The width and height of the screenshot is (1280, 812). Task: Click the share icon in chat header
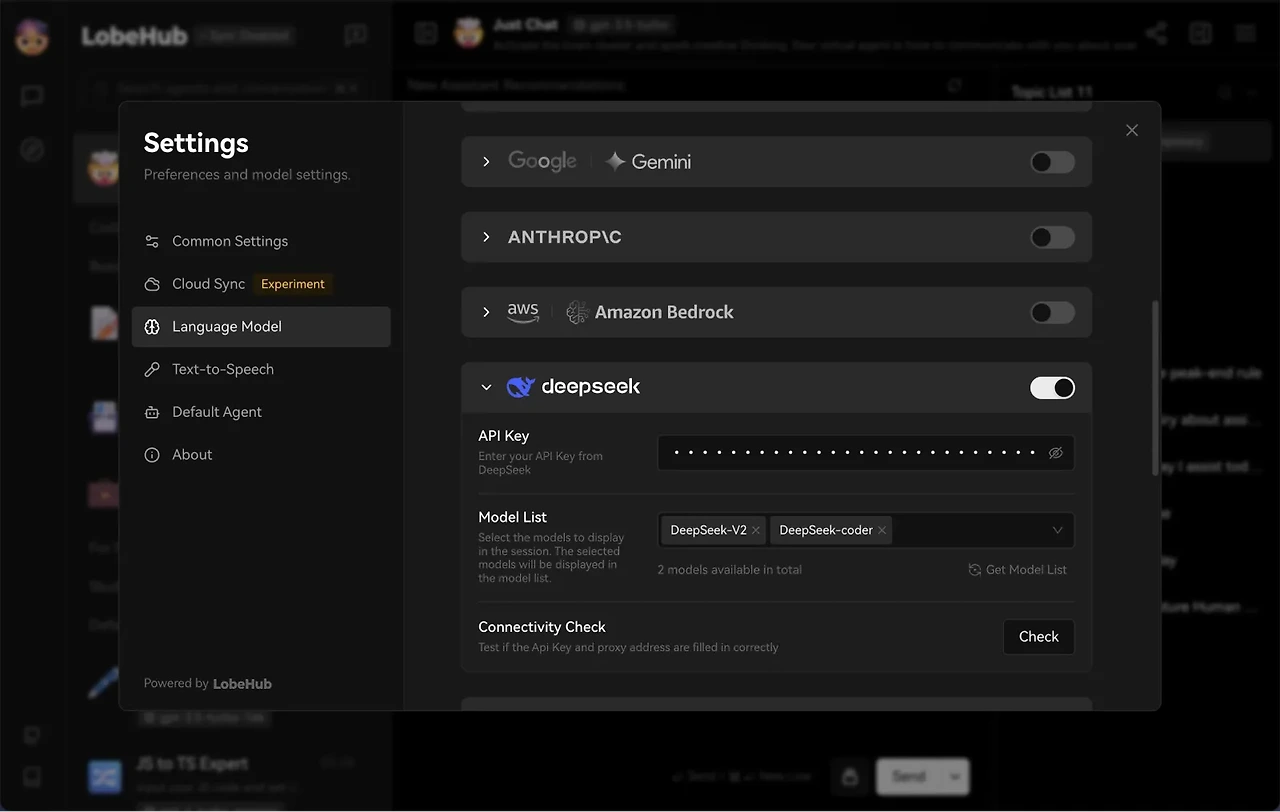tap(1156, 33)
